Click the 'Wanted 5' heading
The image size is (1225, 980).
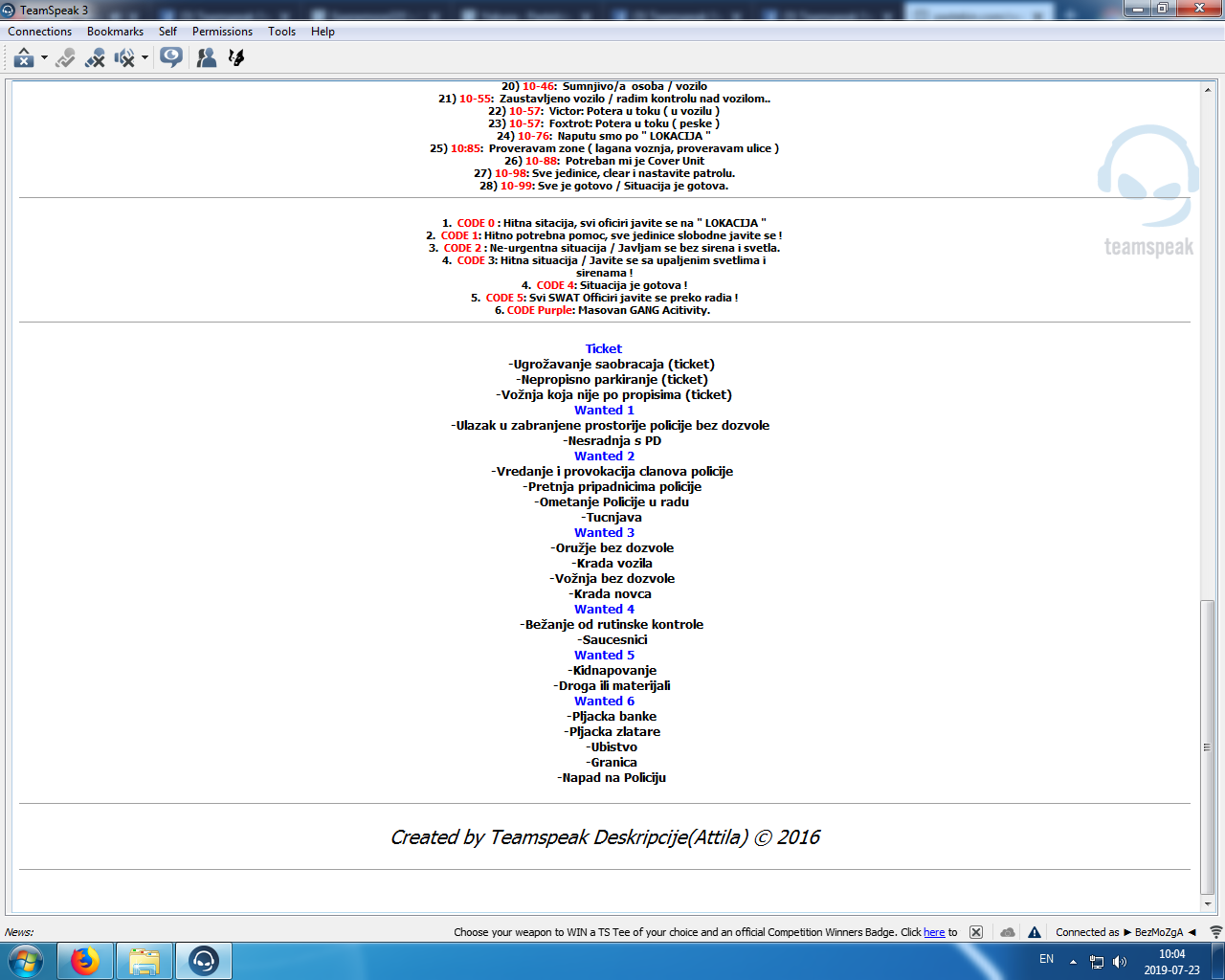pyautogui.click(x=604, y=656)
